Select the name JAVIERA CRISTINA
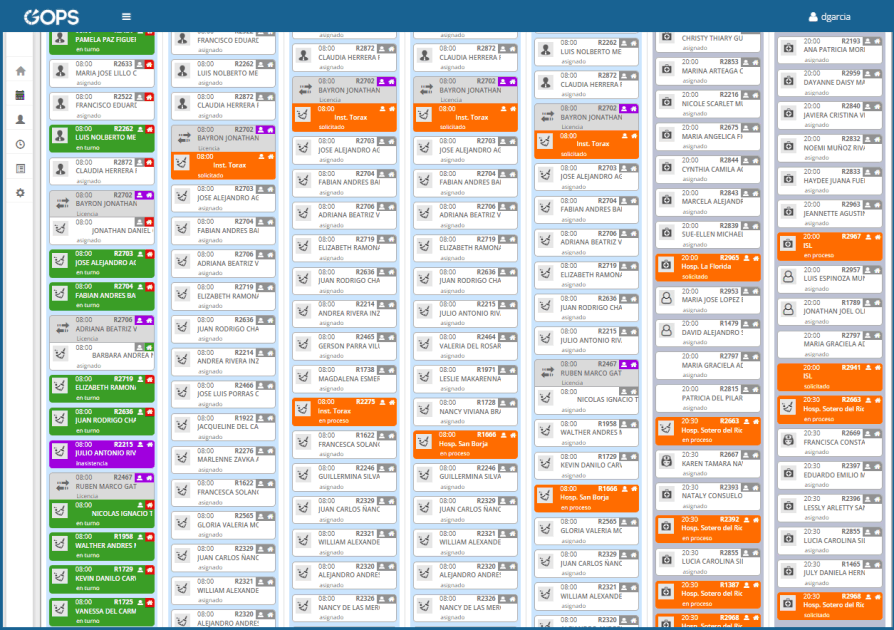The width and height of the screenshot is (894, 630). [834, 115]
